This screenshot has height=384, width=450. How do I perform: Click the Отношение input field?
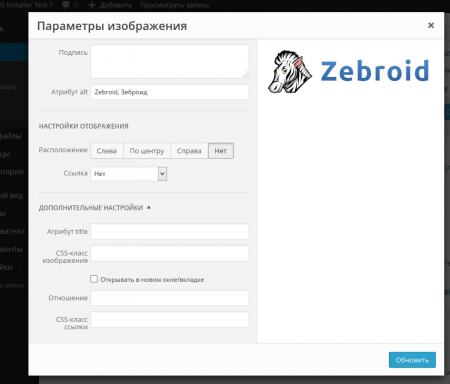coord(170,298)
